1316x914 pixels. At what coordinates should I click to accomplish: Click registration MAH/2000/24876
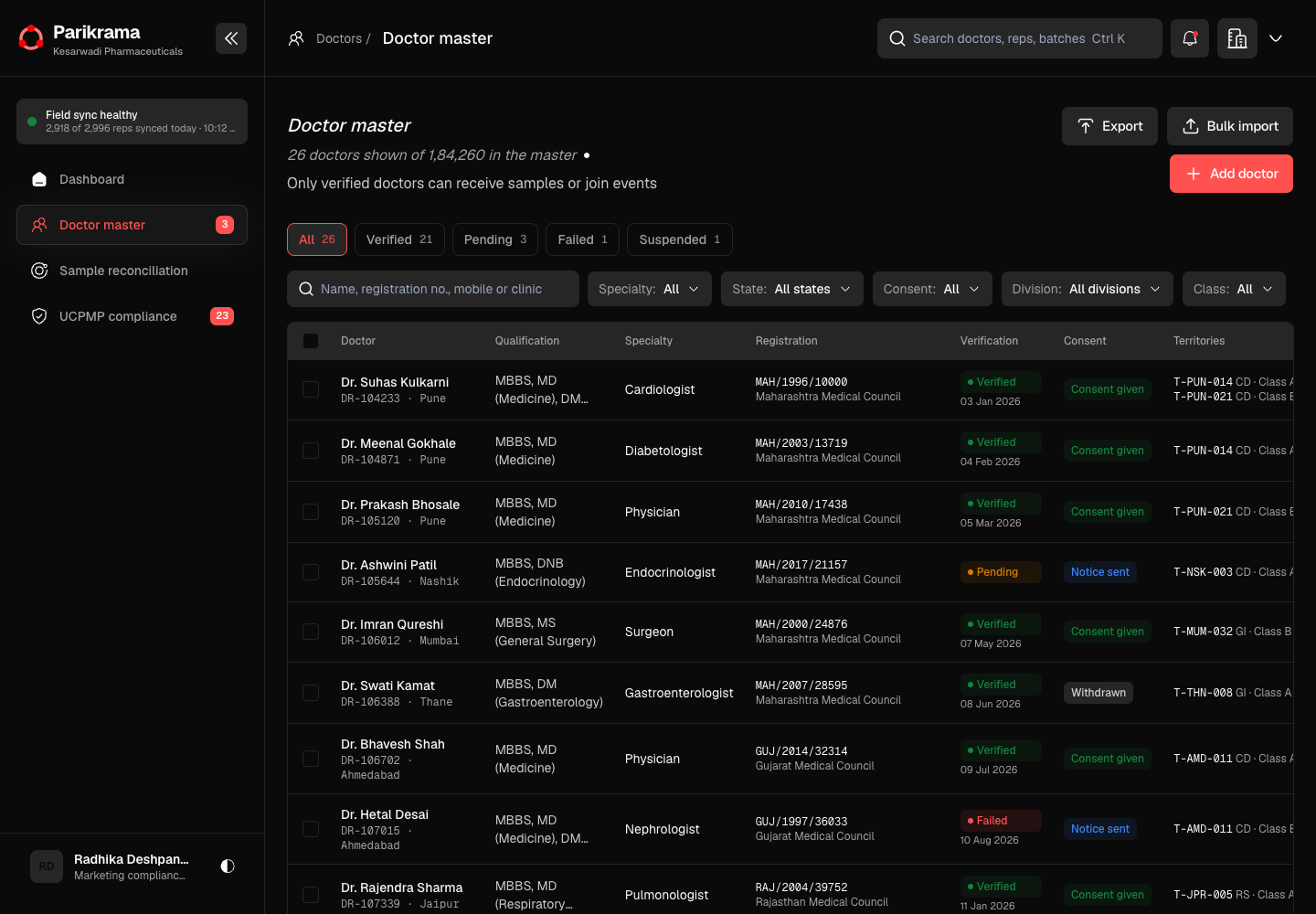[801, 624]
